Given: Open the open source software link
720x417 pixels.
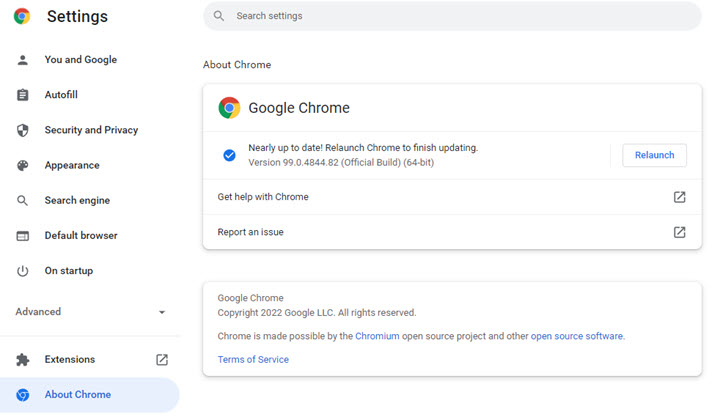Looking at the screenshot, I should (x=577, y=336).
